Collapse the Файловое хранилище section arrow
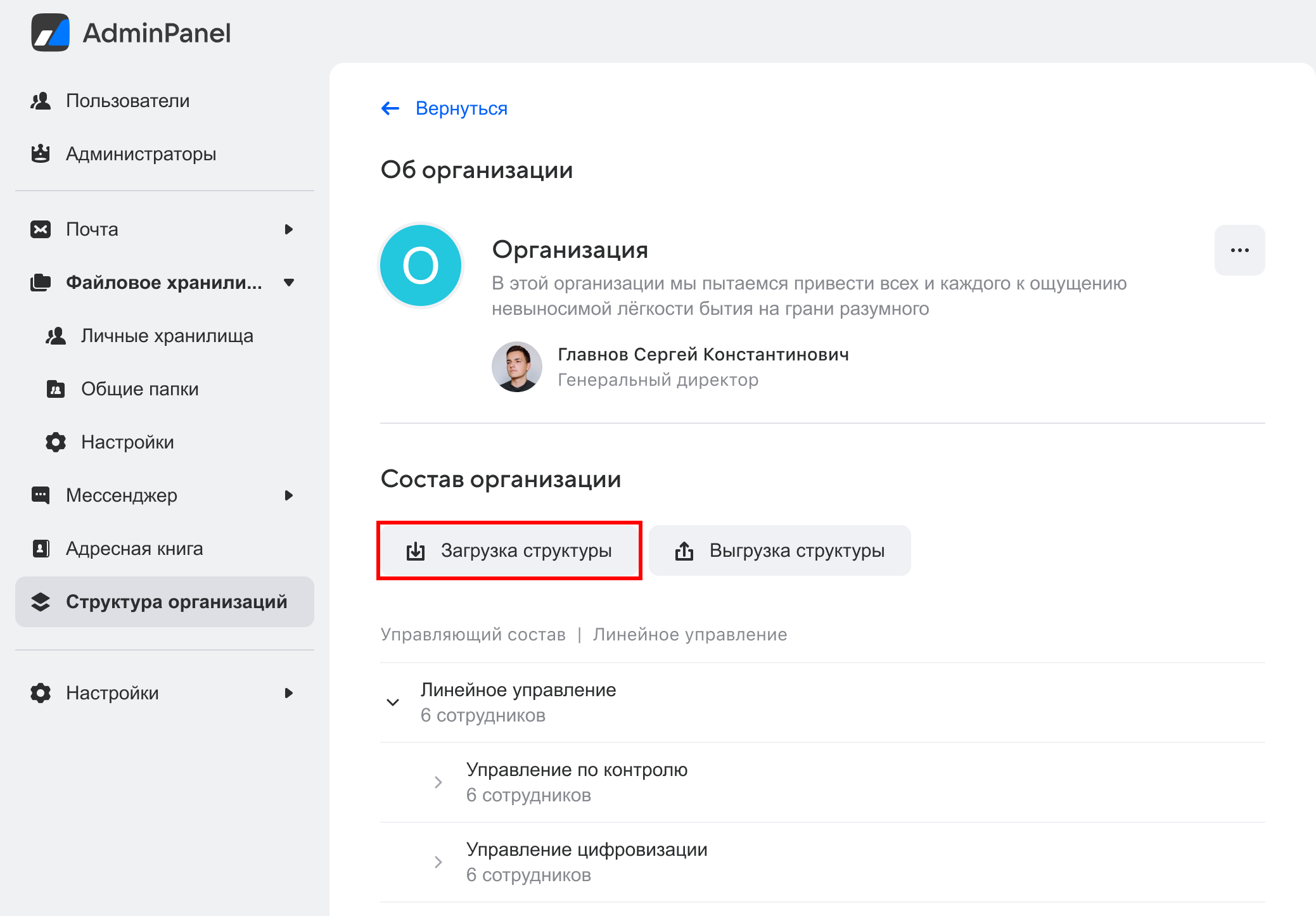The image size is (1316, 916). (289, 283)
